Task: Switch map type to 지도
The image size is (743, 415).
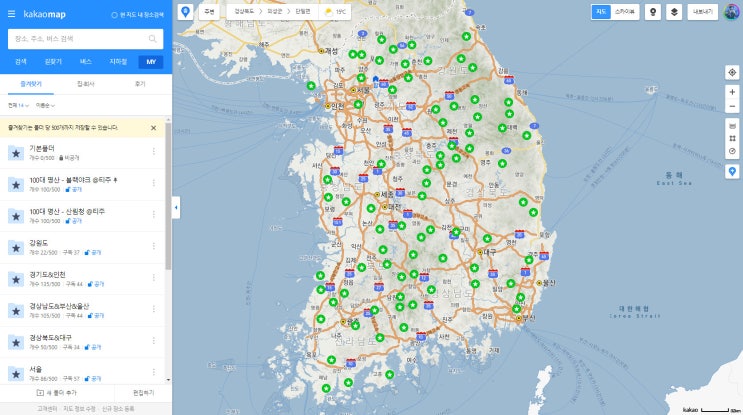Action: 601,12
